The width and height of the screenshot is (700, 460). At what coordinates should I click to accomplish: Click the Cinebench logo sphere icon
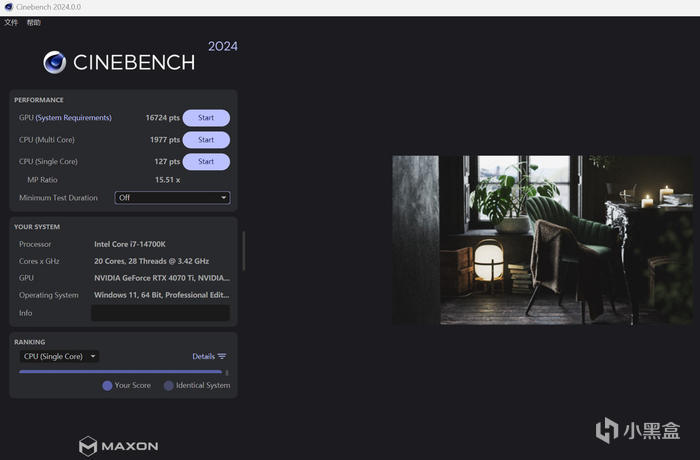[x=54, y=62]
